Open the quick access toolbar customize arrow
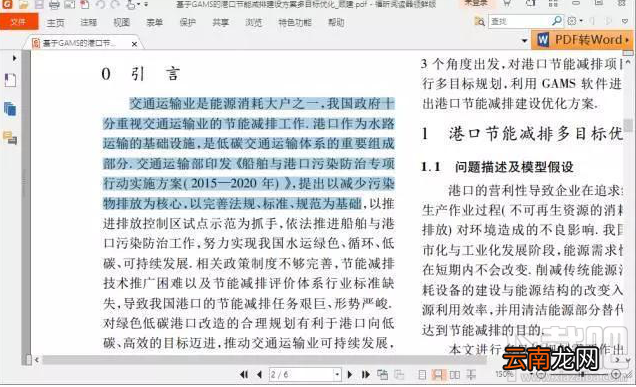 [146, 5]
